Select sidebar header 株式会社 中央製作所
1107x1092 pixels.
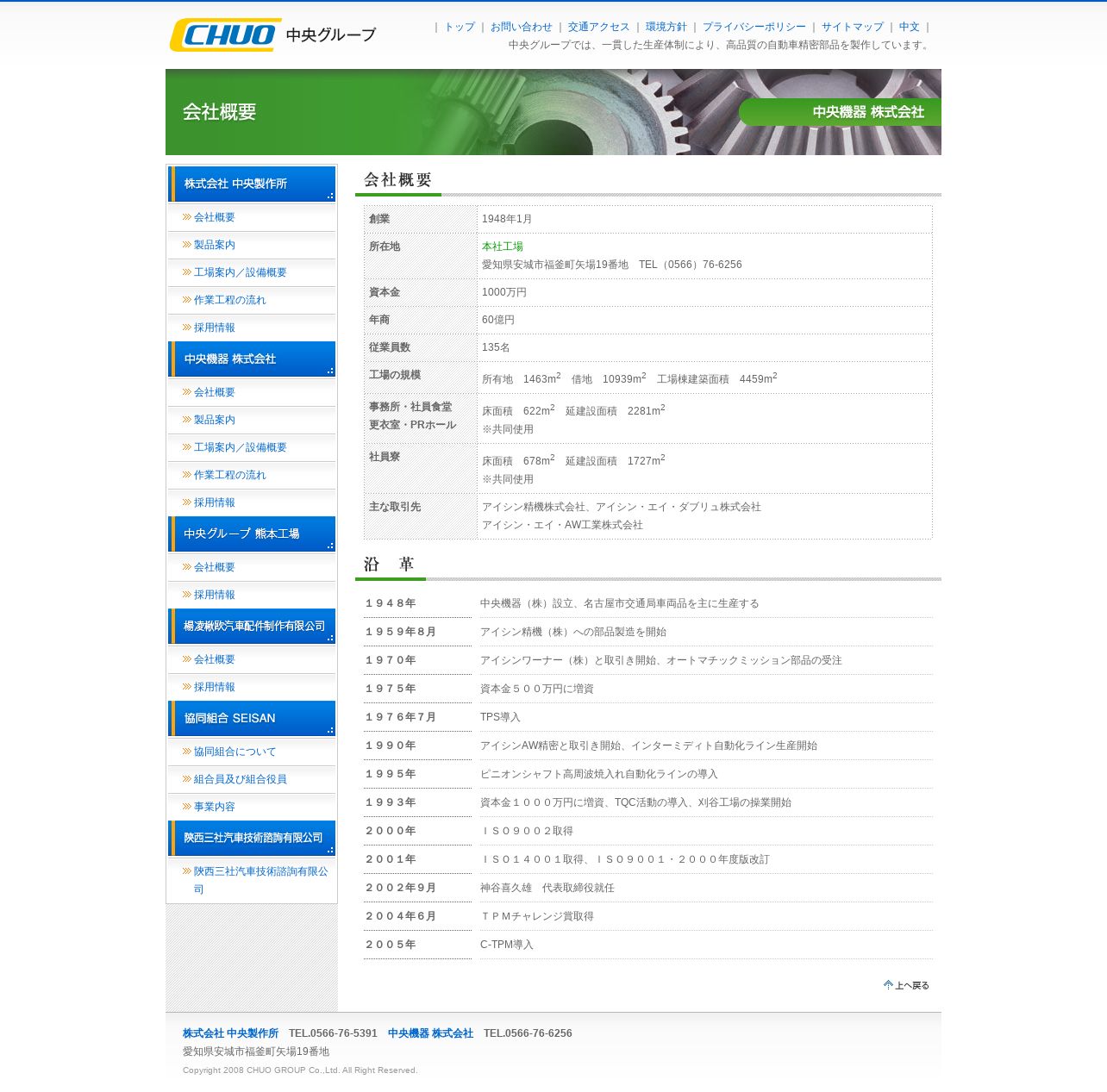(252, 184)
